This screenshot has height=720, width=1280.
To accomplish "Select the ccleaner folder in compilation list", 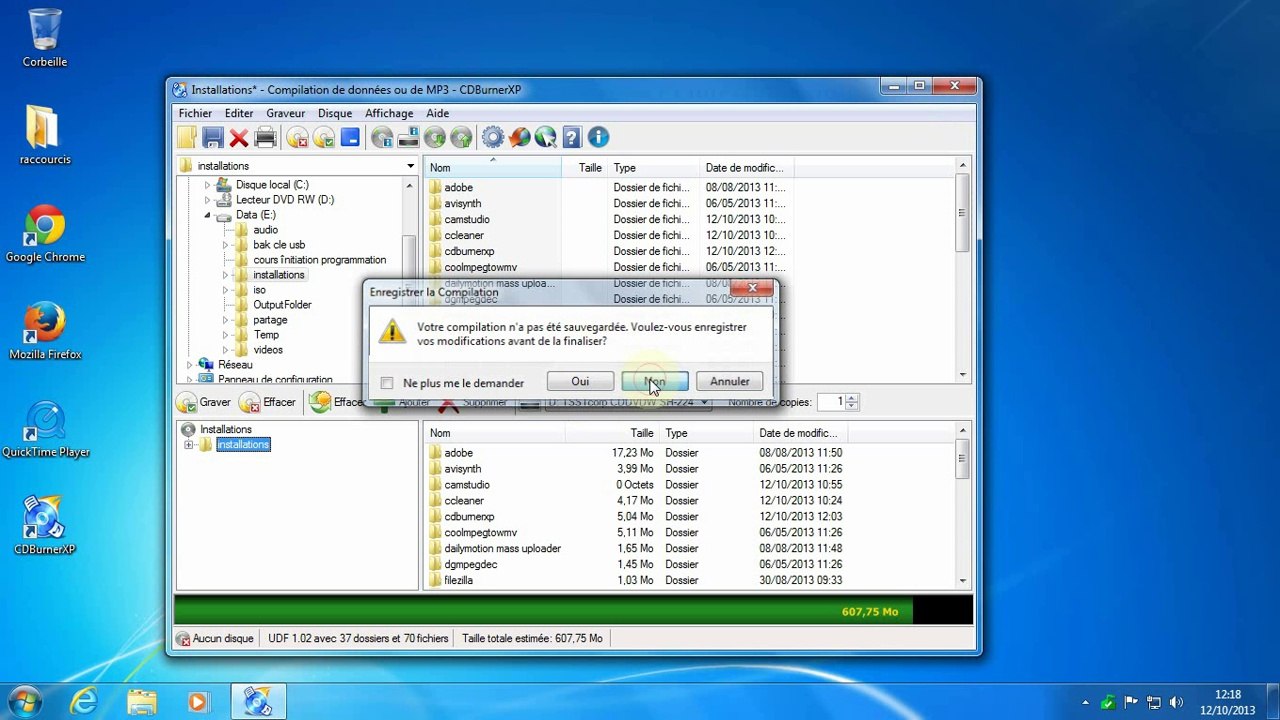I will point(464,501).
